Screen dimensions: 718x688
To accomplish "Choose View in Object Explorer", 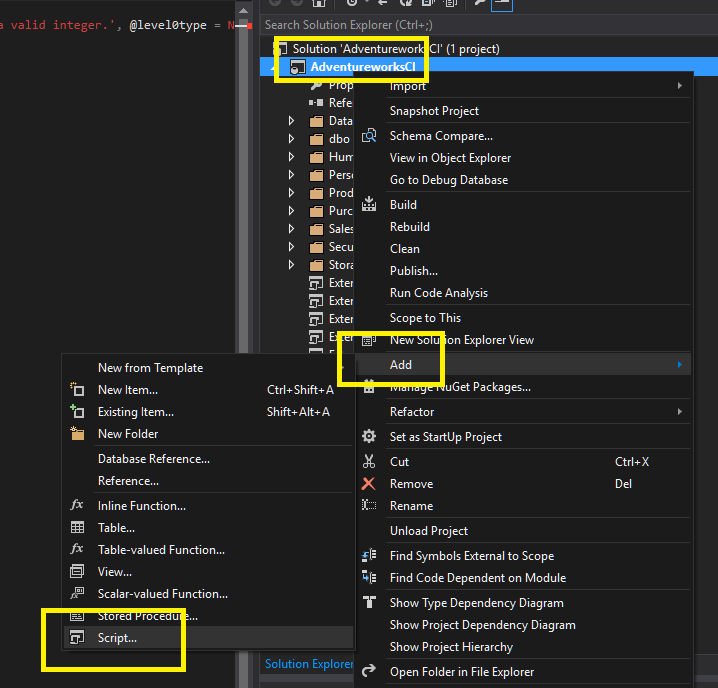I will pyautogui.click(x=450, y=158).
